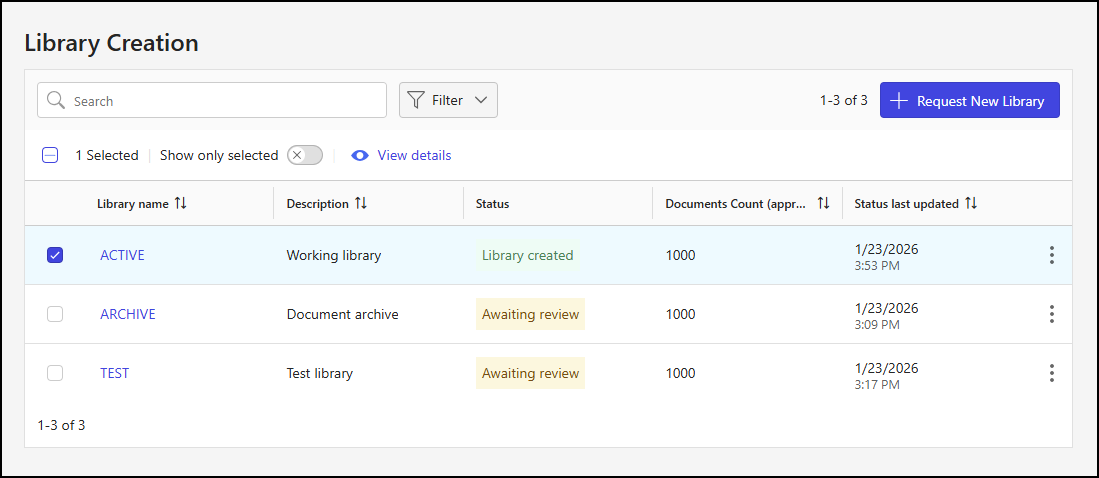1099x478 pixels.
Task: Check the TEST library checkbox
Action: (x=55, y=373)
